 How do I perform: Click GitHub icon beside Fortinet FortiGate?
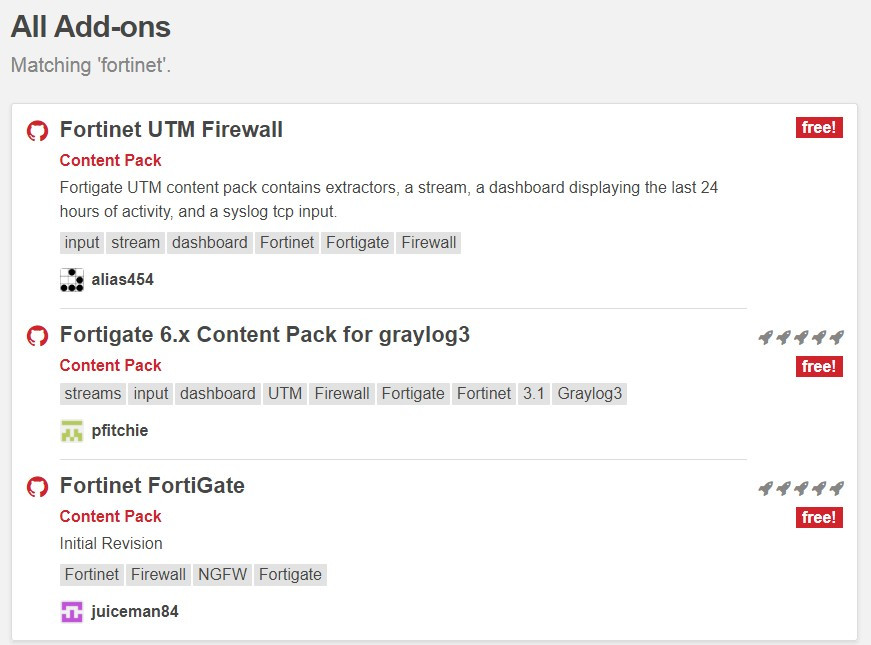[37, 487]
